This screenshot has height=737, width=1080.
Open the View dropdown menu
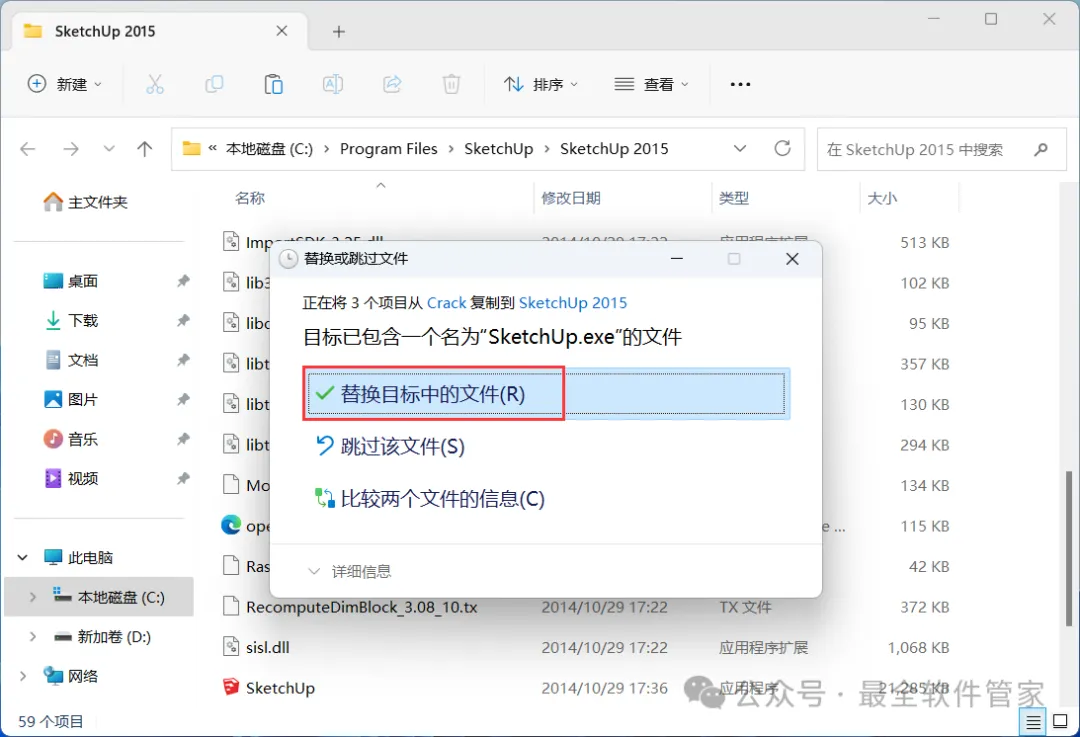[x=651, y=84]
